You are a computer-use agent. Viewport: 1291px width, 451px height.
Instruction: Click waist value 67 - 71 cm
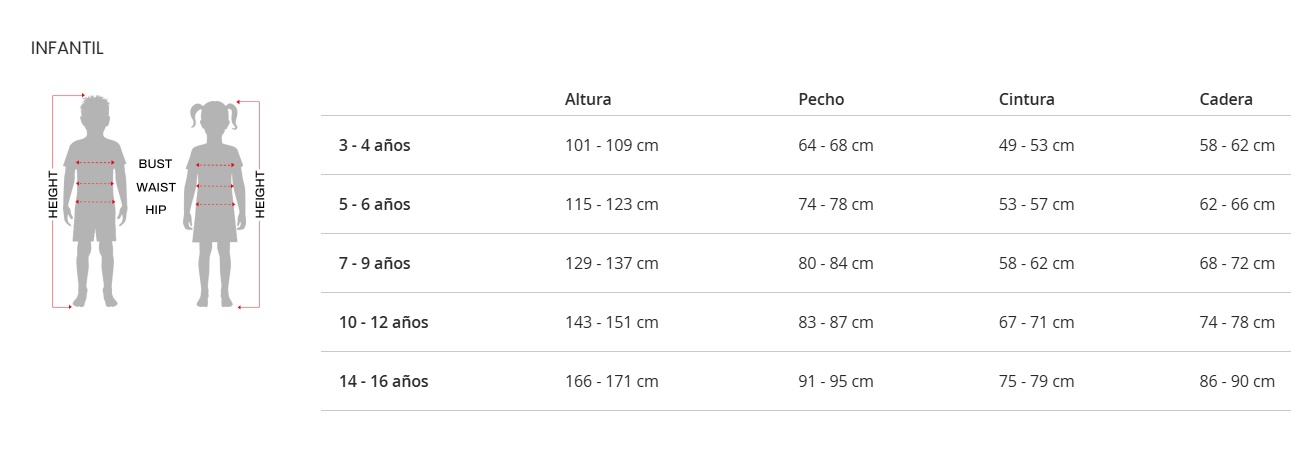tap(1036, 322)
